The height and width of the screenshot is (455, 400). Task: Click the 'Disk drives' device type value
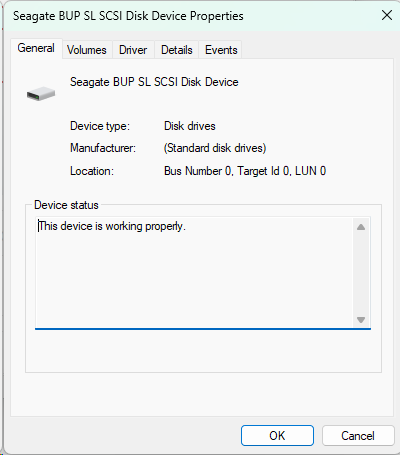click(190, 126)
